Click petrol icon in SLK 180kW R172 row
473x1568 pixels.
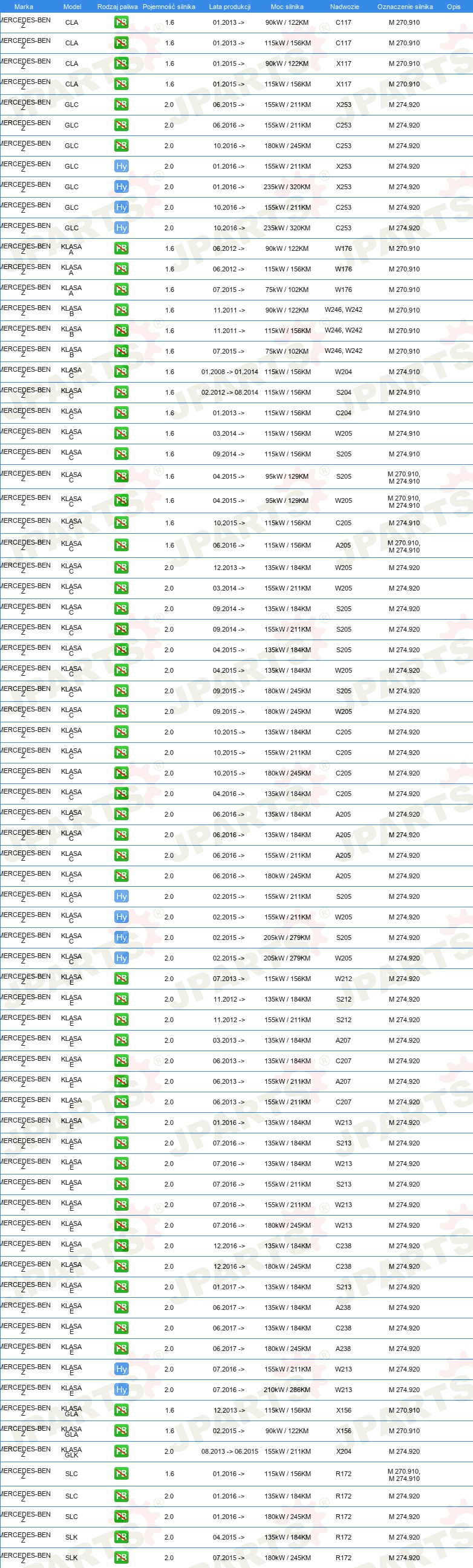(121, 1558)
